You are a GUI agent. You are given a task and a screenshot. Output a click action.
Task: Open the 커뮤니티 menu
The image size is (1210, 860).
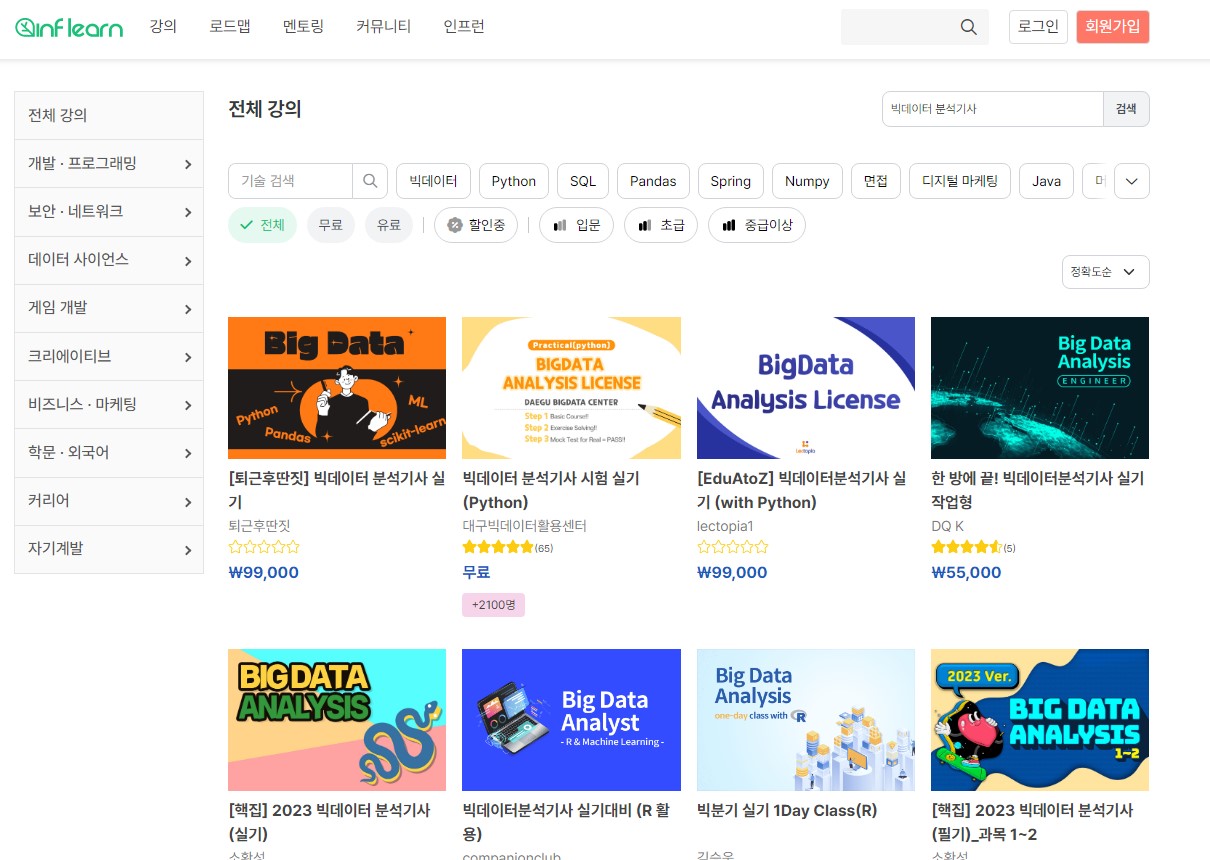click(382, 27)
